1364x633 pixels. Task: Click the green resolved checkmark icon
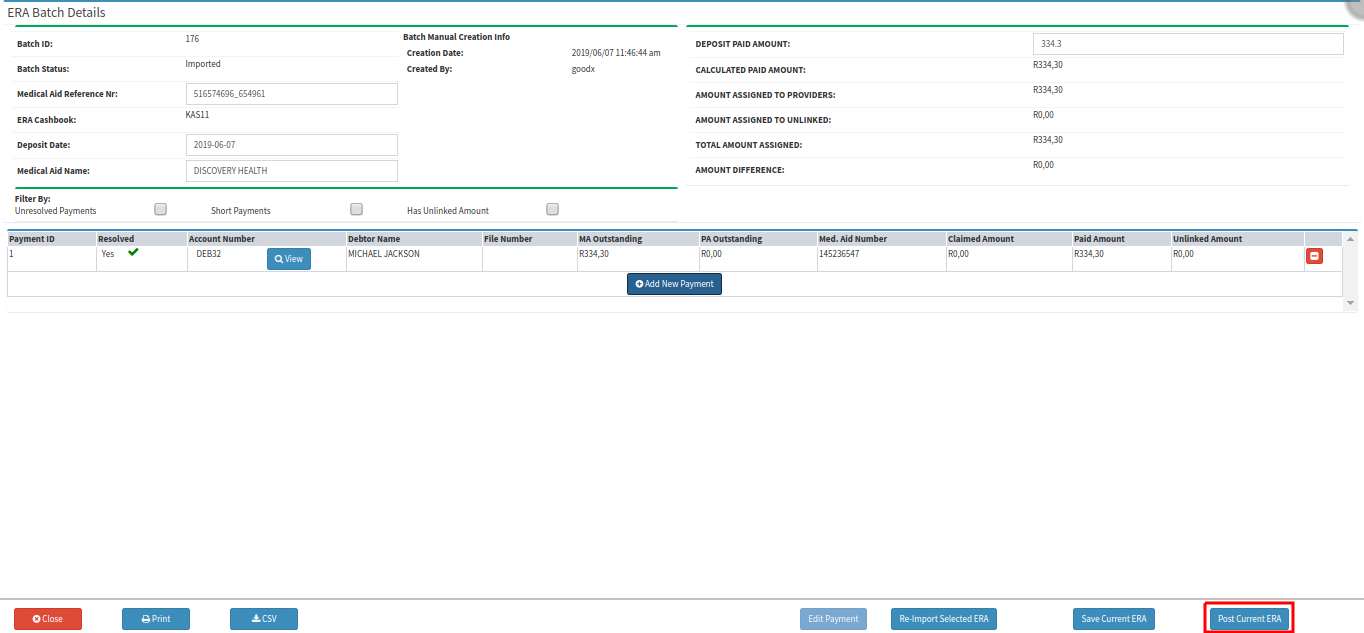coord(133,253)
